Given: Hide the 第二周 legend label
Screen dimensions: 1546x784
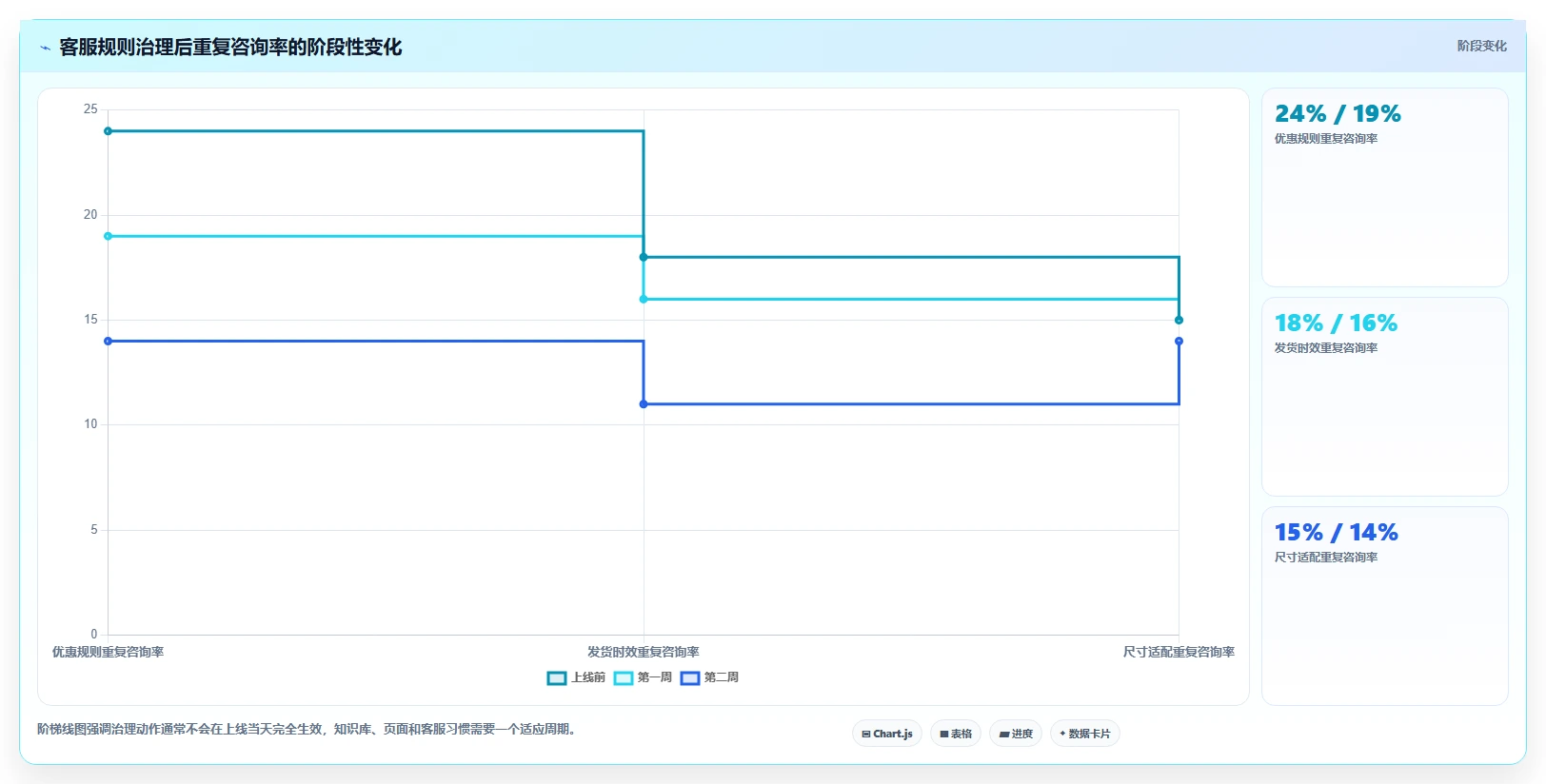Looking at the screenshot, I should point(722,677).
